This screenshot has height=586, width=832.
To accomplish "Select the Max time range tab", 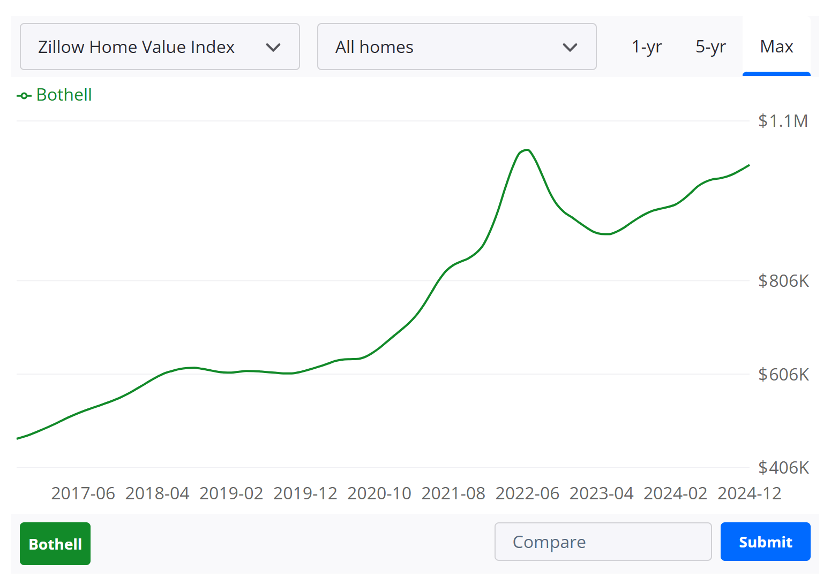I will click(x=776, y=47).
